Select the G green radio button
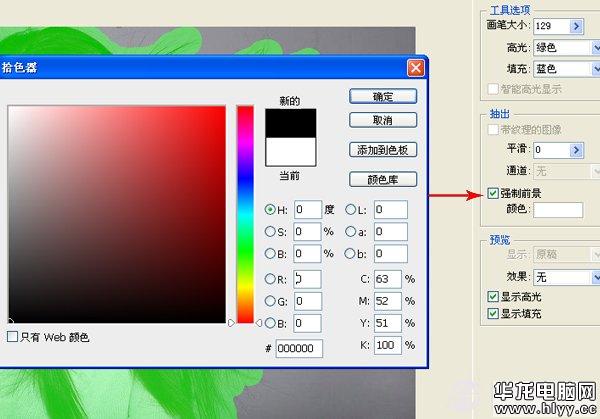 coord(270,301)
